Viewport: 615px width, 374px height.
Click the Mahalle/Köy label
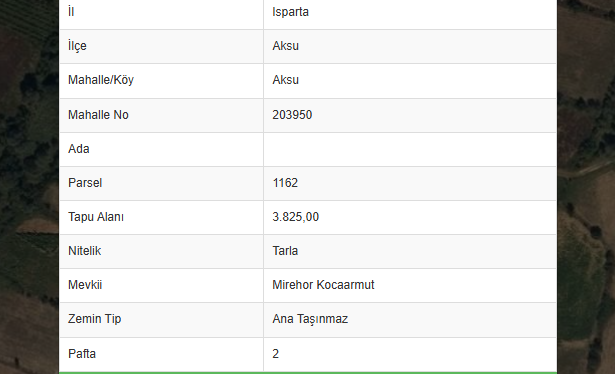[101, 80]
